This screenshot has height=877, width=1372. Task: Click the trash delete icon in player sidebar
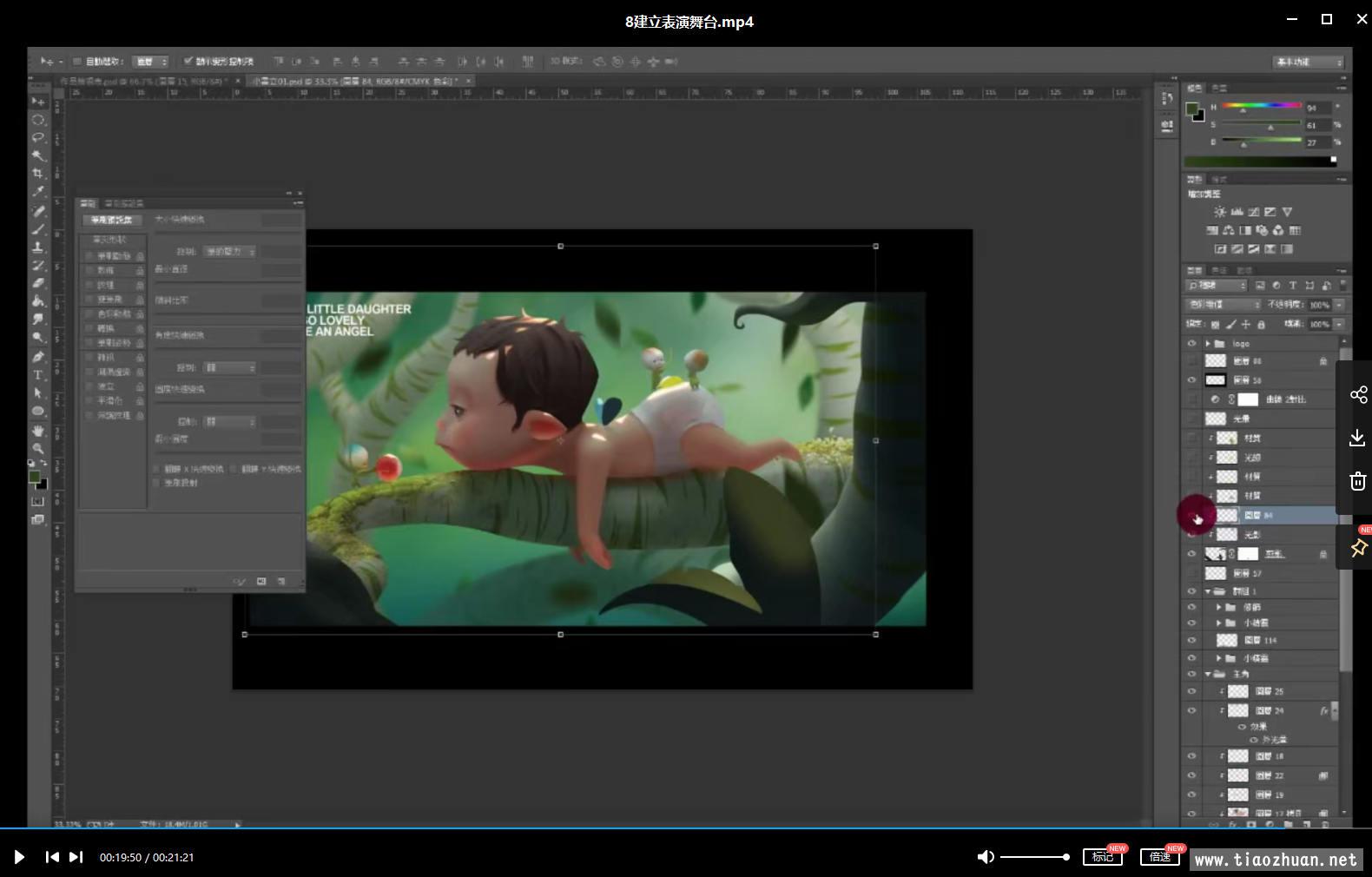tap(1358, 481)
